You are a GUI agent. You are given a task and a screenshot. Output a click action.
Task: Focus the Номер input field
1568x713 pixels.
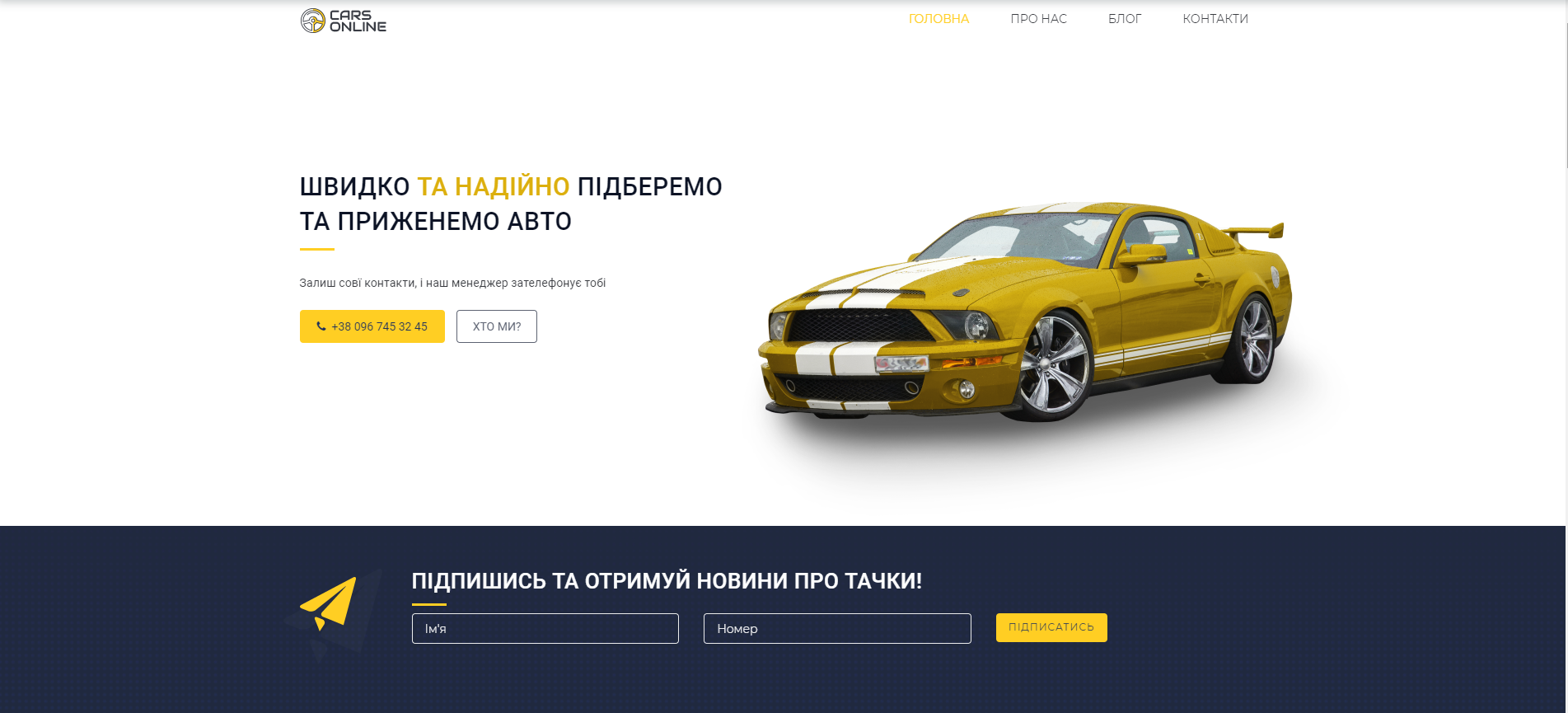[837, 628]
